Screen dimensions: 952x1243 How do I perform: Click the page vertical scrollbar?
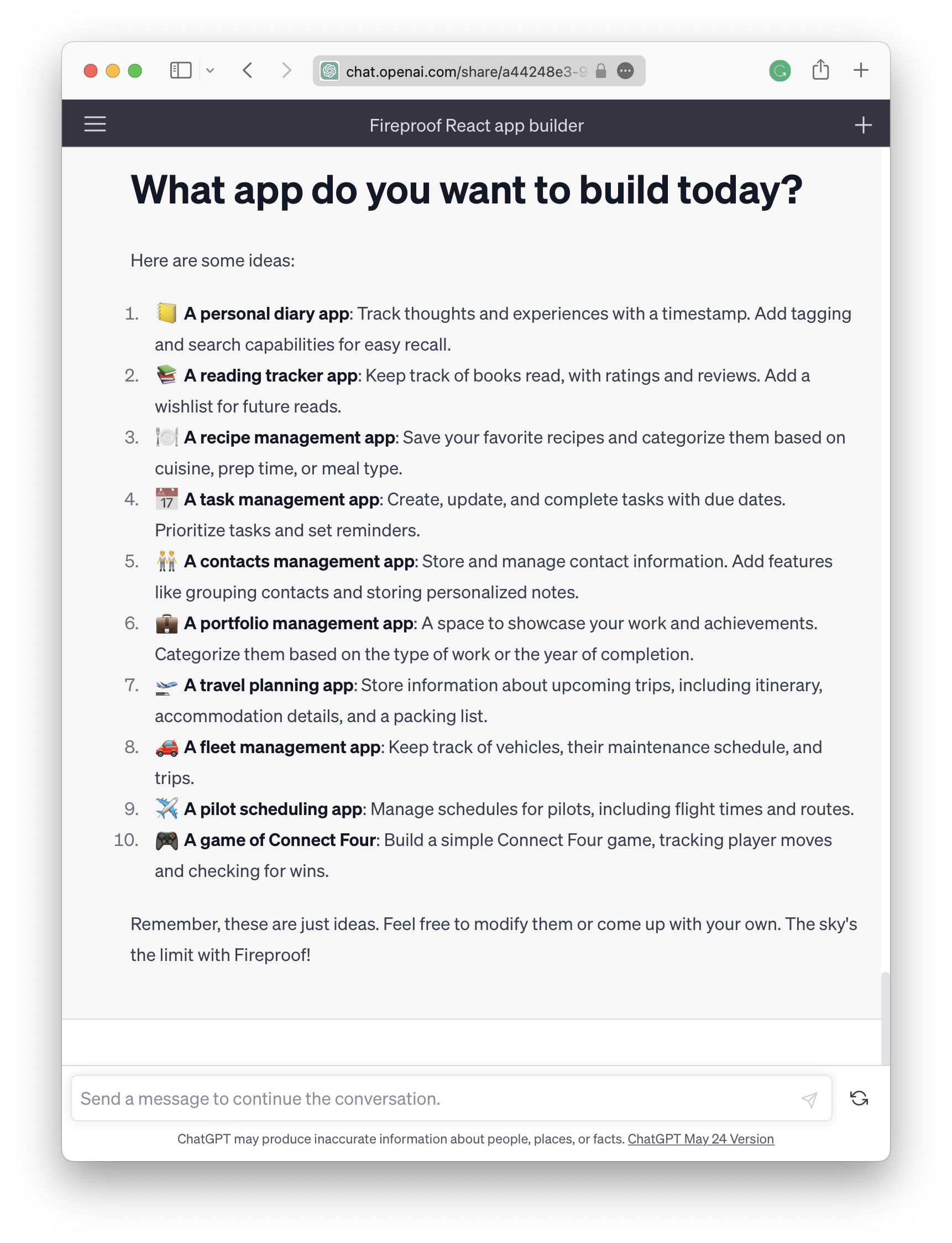885,1017
